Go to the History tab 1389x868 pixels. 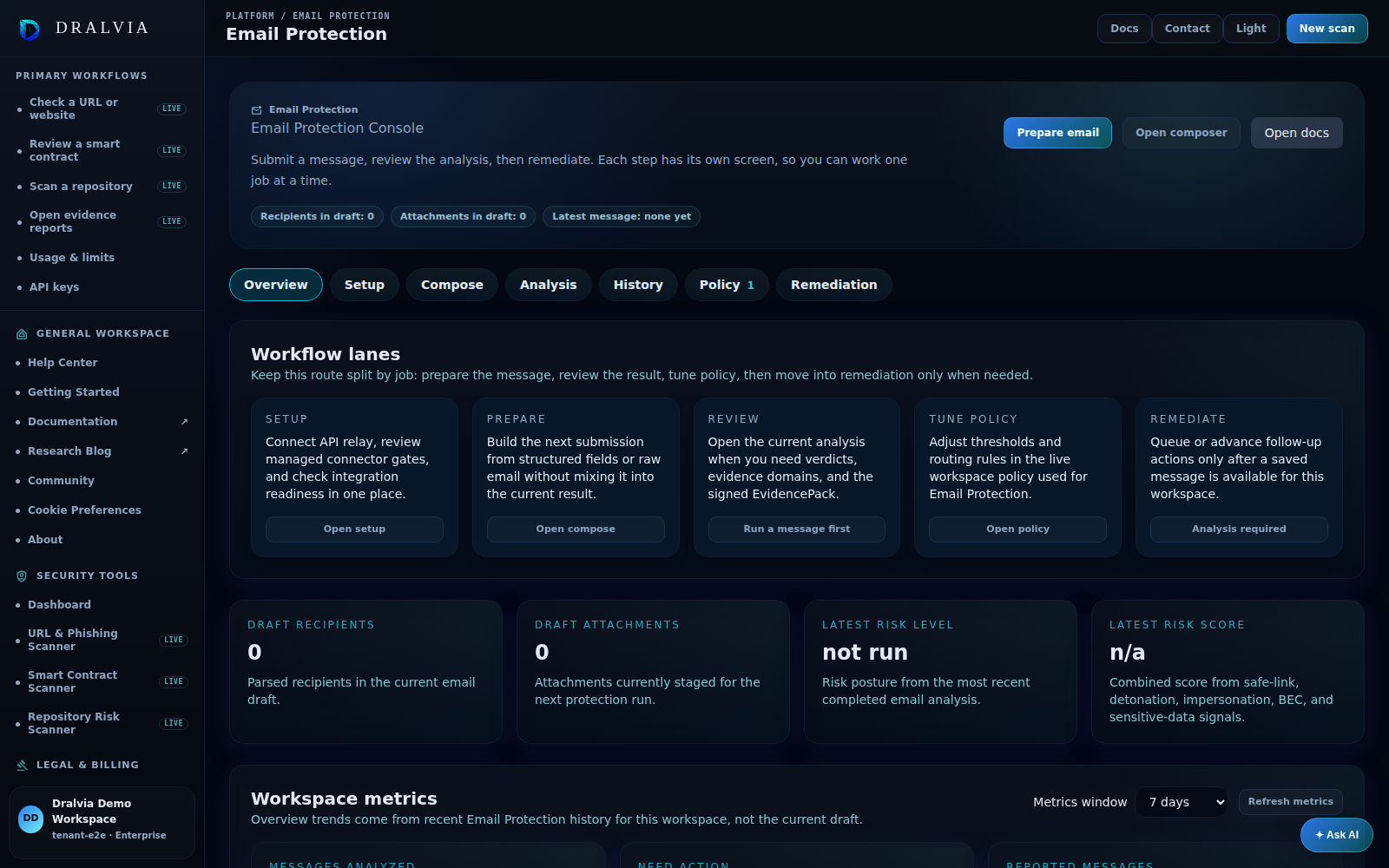click(x=638, y=285)
